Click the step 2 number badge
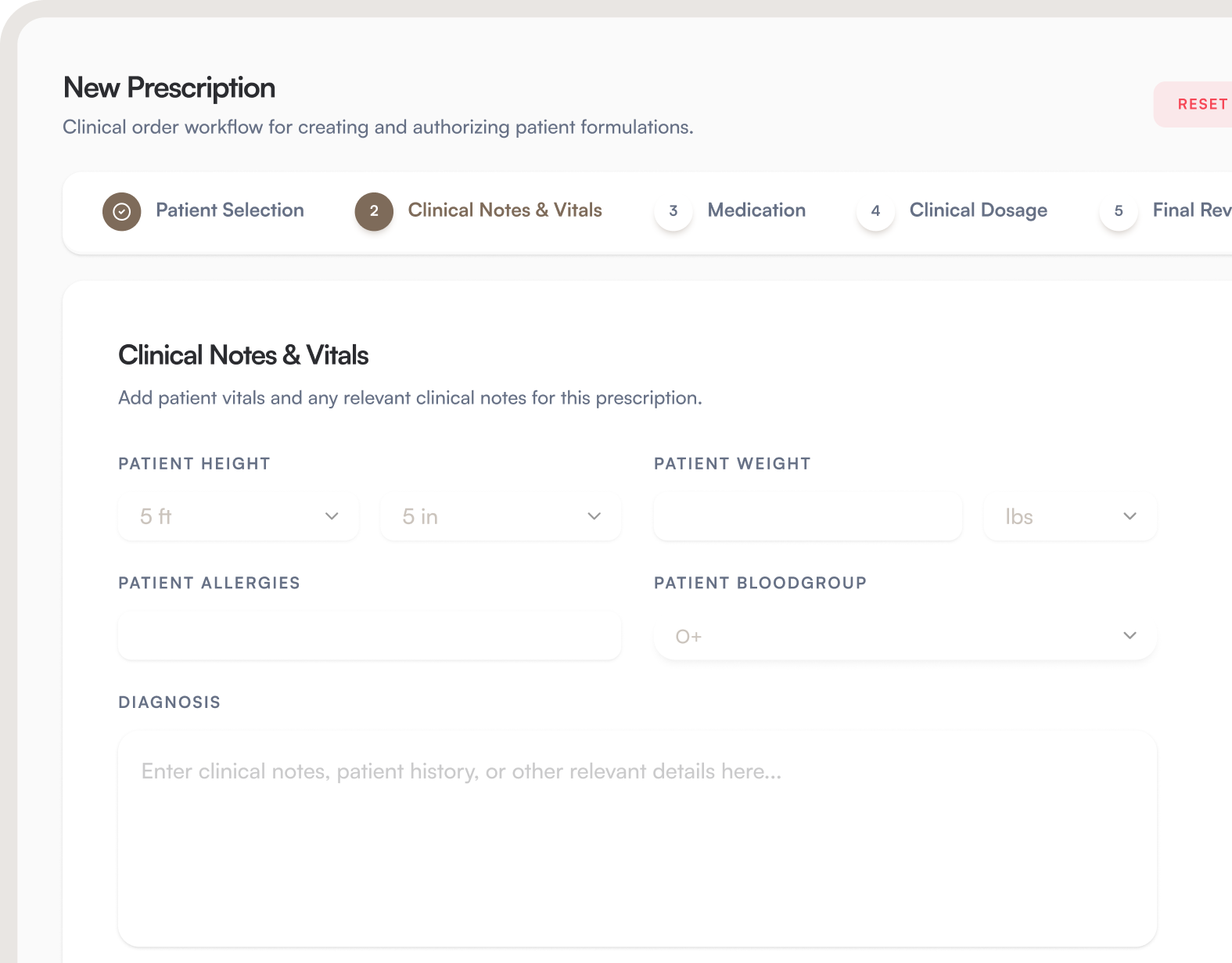Screen dimensions: 1232x963 coord(374,211)
